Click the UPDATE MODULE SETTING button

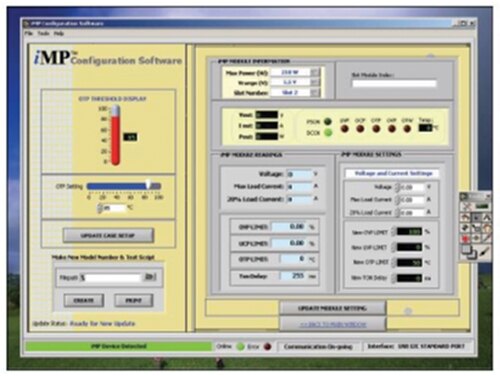point(333,308)
